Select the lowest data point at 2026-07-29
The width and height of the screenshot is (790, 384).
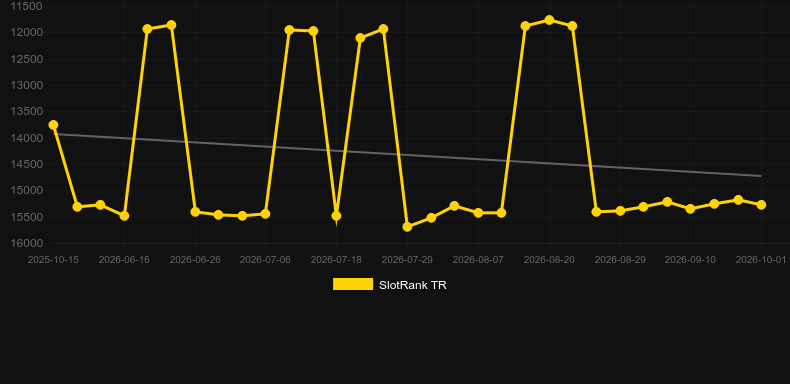(x=407, y=227)
